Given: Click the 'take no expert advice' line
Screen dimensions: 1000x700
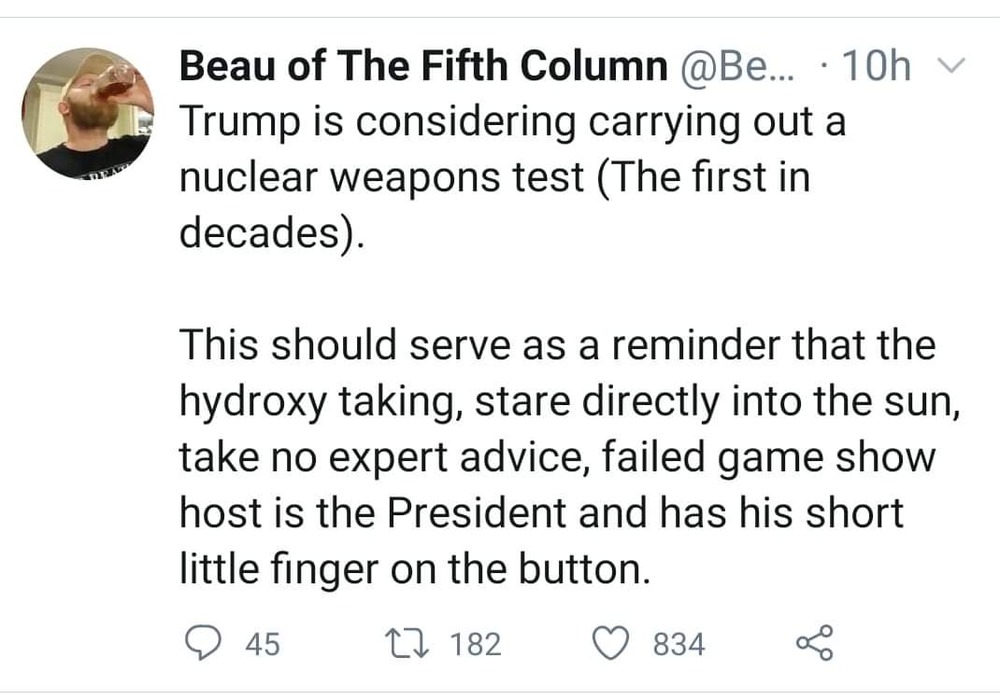Looking at the screenshot, I should point(557,457).
